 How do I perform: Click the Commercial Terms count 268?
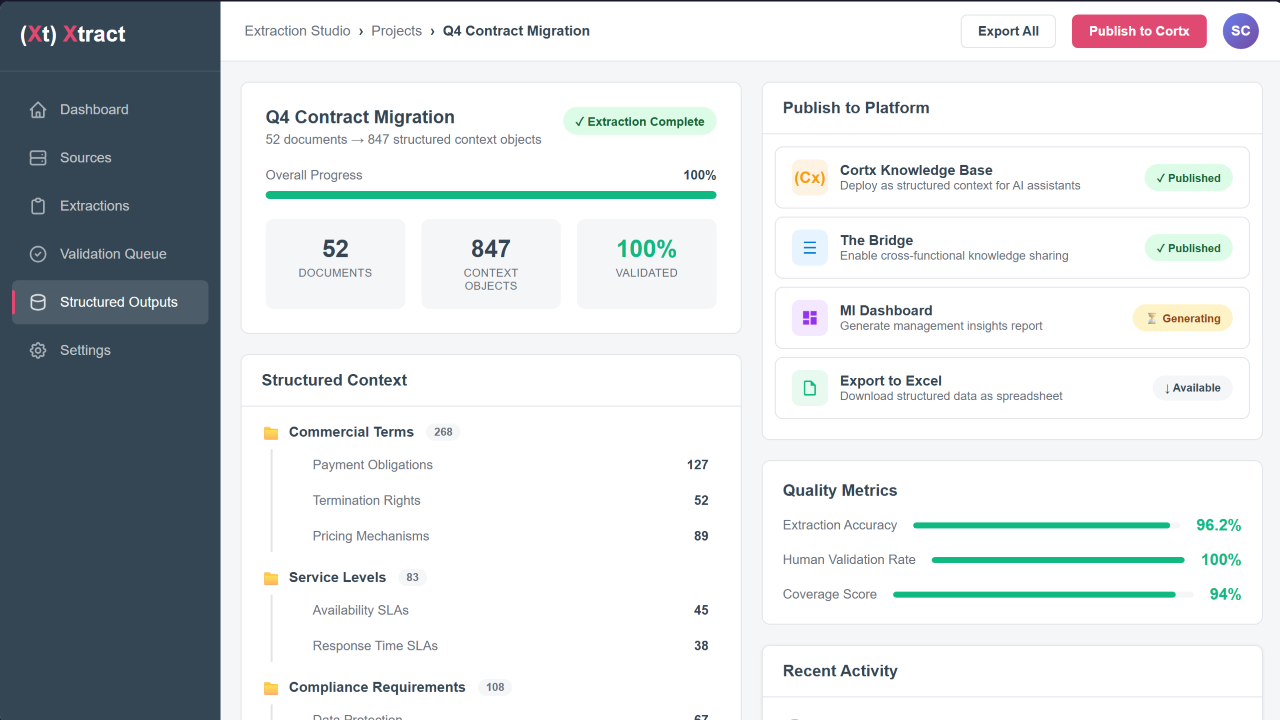[443, 433]
